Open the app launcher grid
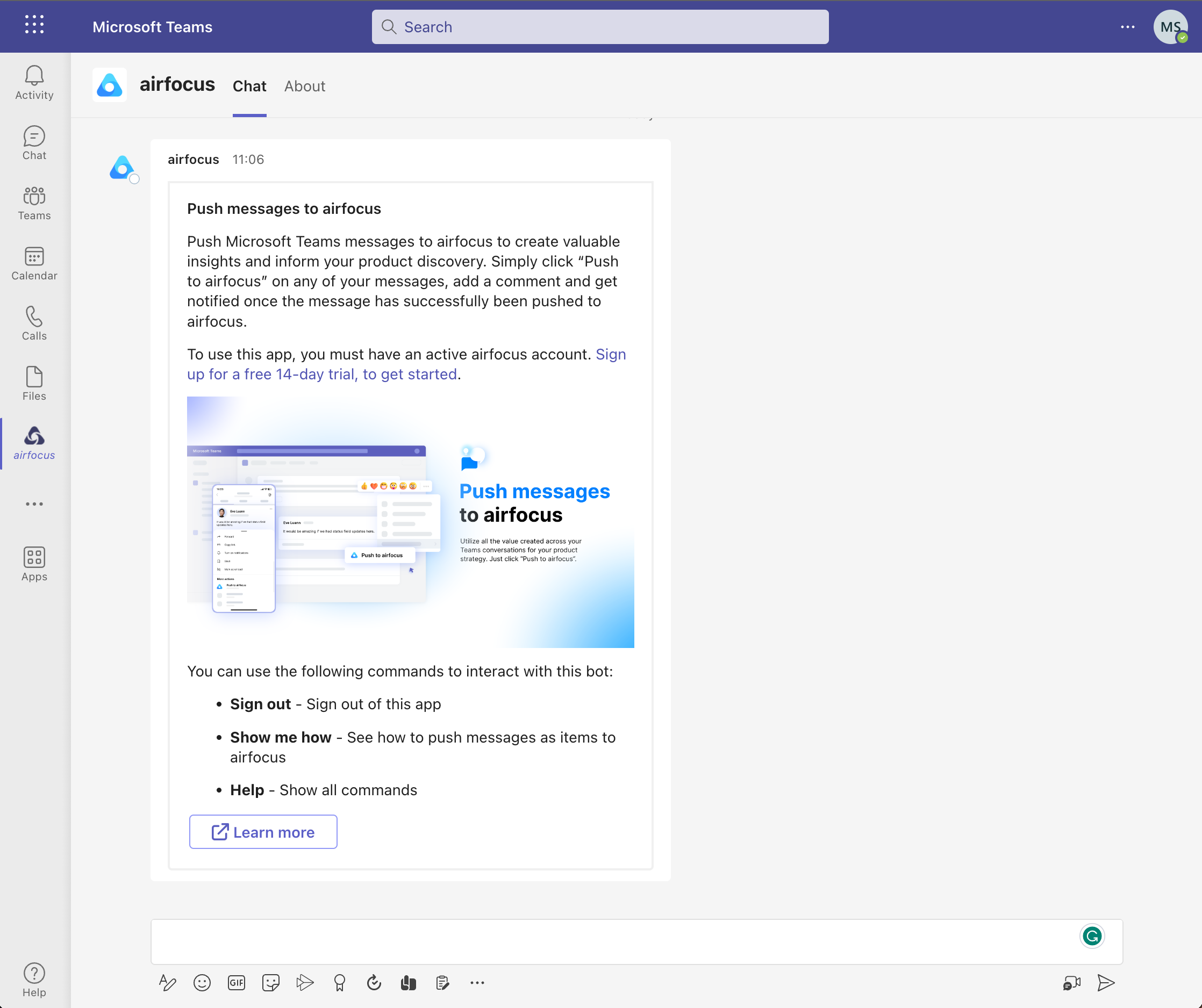Screen dimensions: 1202x1008 (34, 25)
